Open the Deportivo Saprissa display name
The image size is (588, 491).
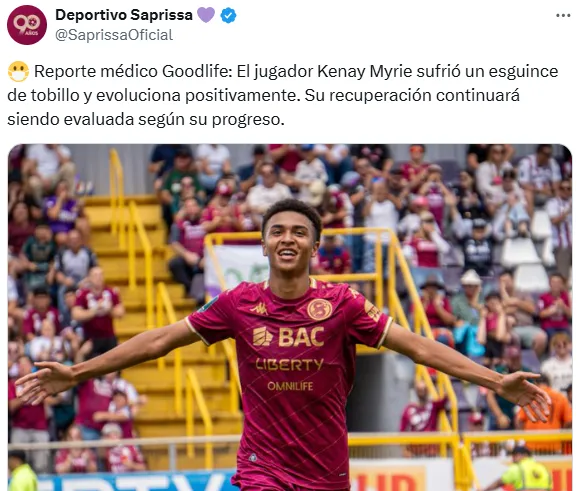pos(124,15)
